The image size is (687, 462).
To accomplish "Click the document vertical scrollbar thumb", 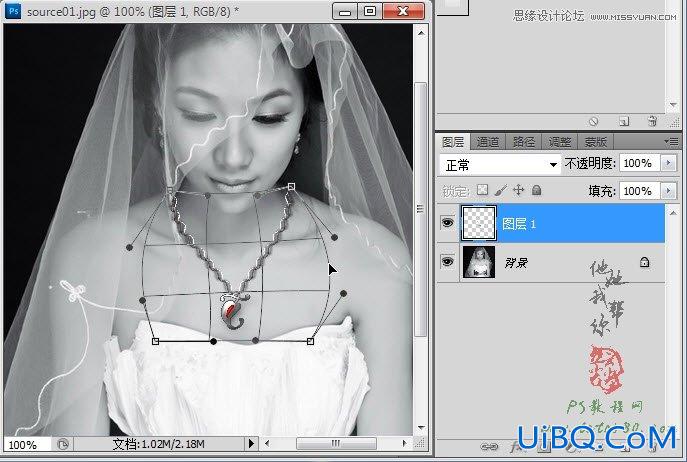I will click(421, 209).
